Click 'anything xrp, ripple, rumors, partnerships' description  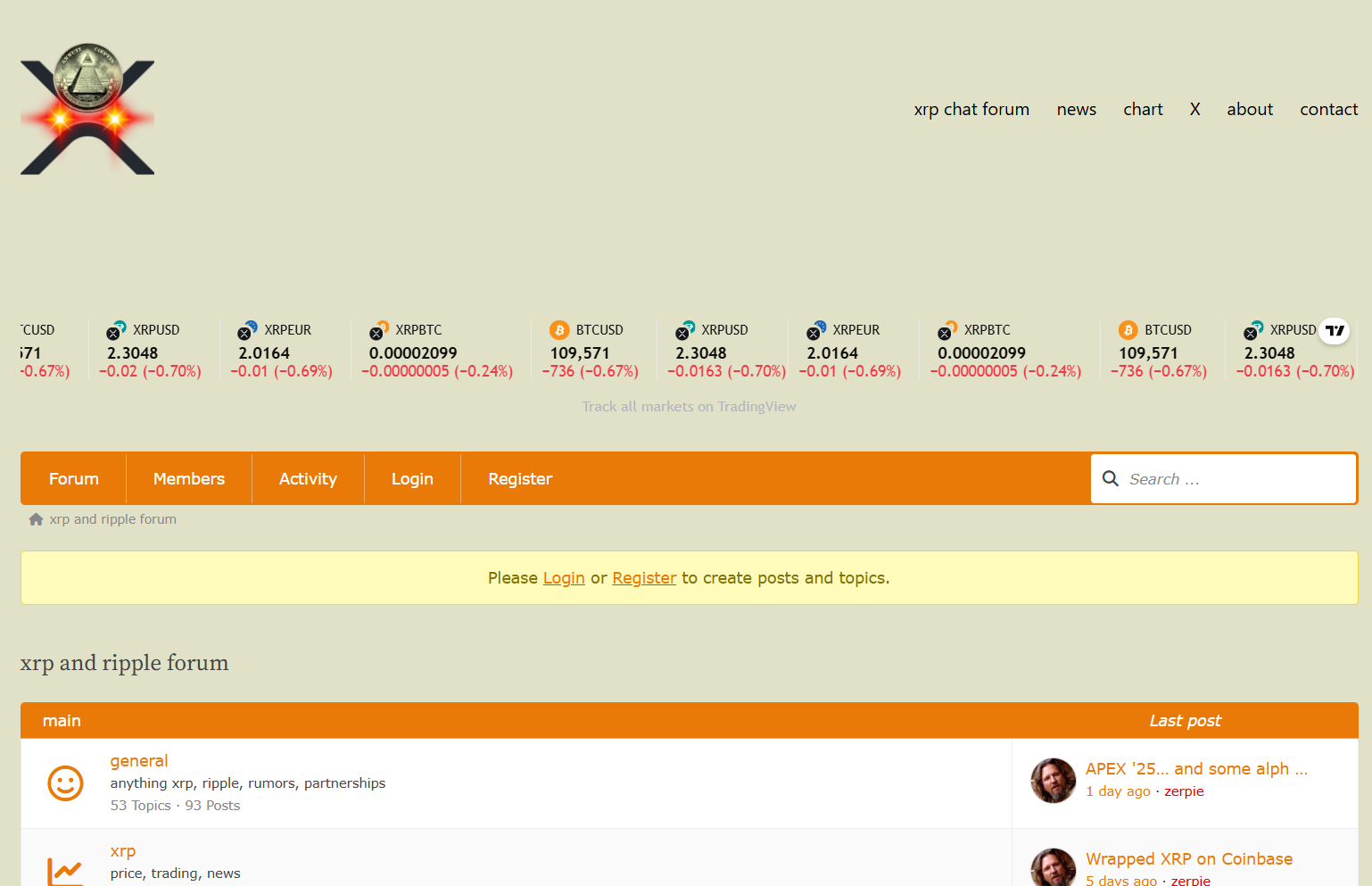tap(248, 783)
